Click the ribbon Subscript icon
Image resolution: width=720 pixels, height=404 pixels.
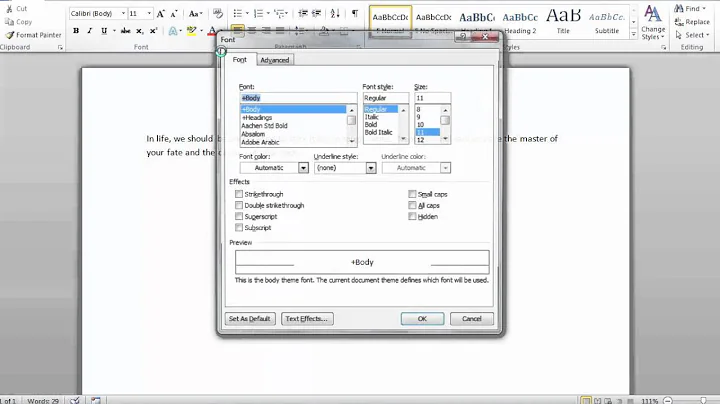139,31
